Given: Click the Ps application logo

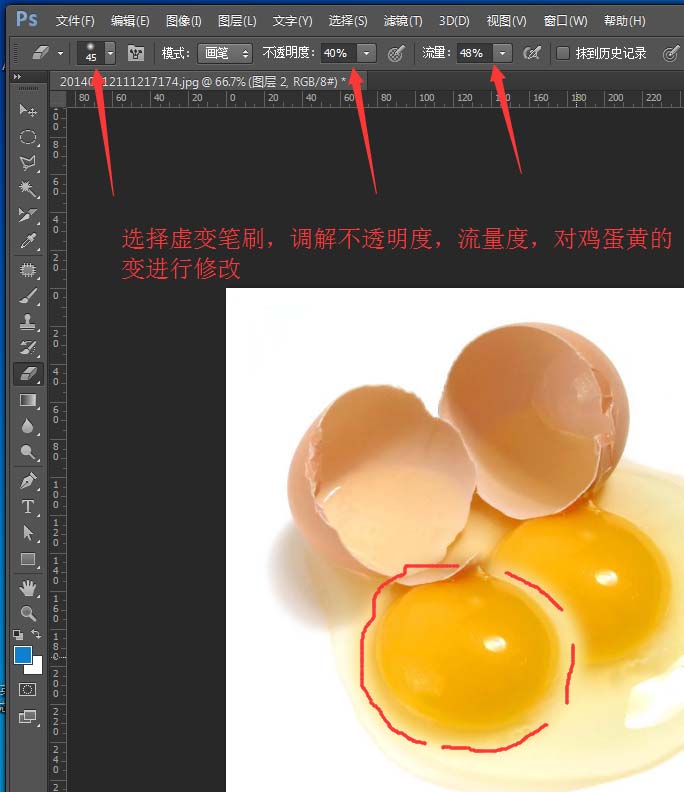Looking at the screenshot, I should click(x=26, y=19).
